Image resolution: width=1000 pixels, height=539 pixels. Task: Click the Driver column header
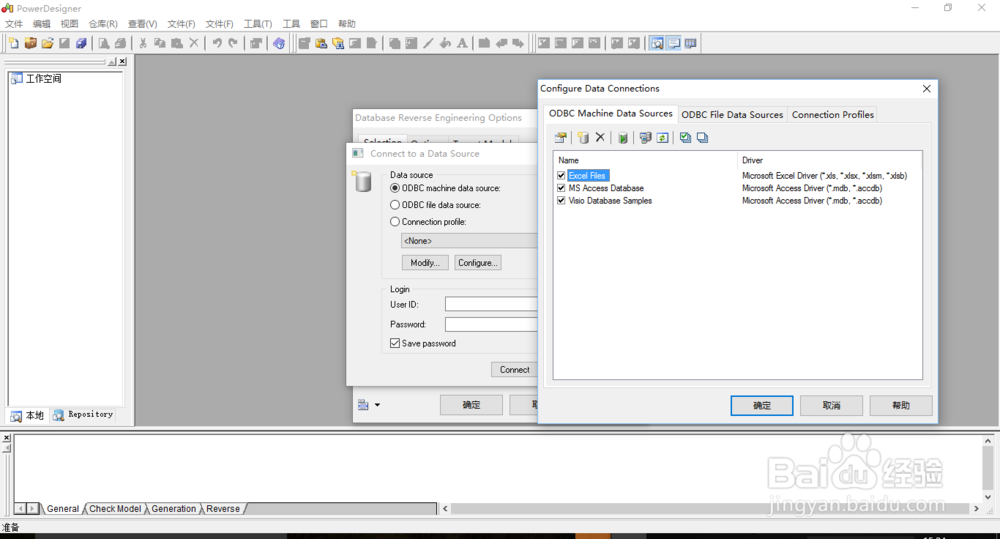tap(829, 160)
